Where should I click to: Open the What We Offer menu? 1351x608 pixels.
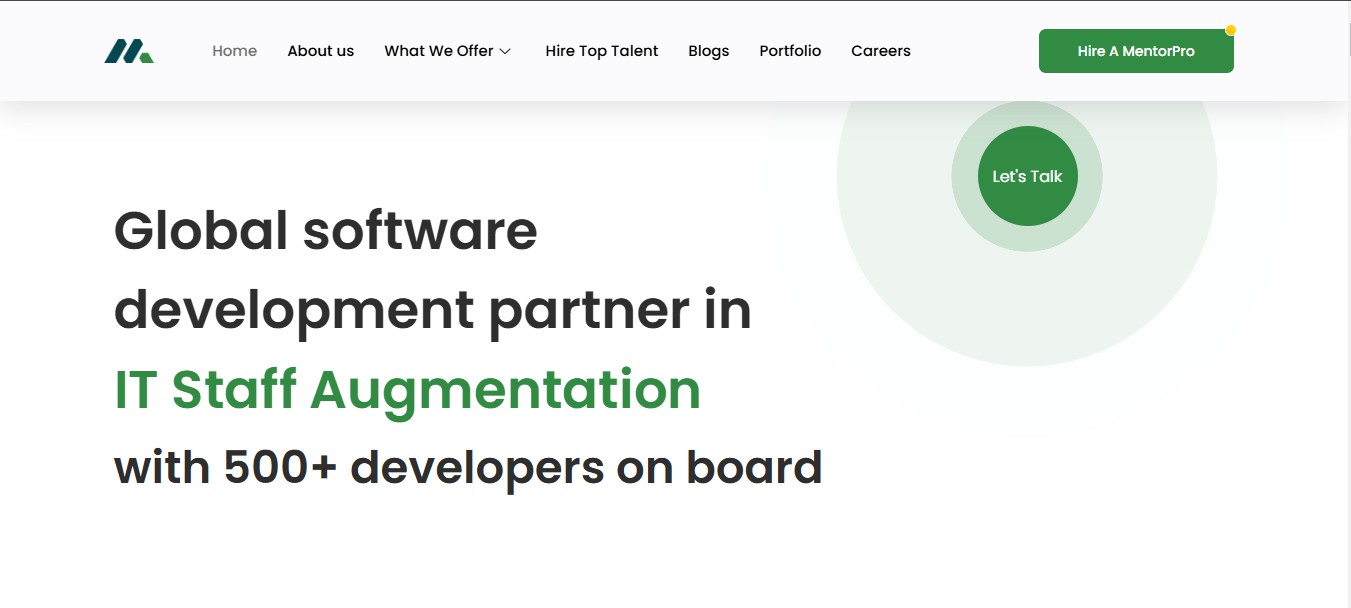coord(438,51)
